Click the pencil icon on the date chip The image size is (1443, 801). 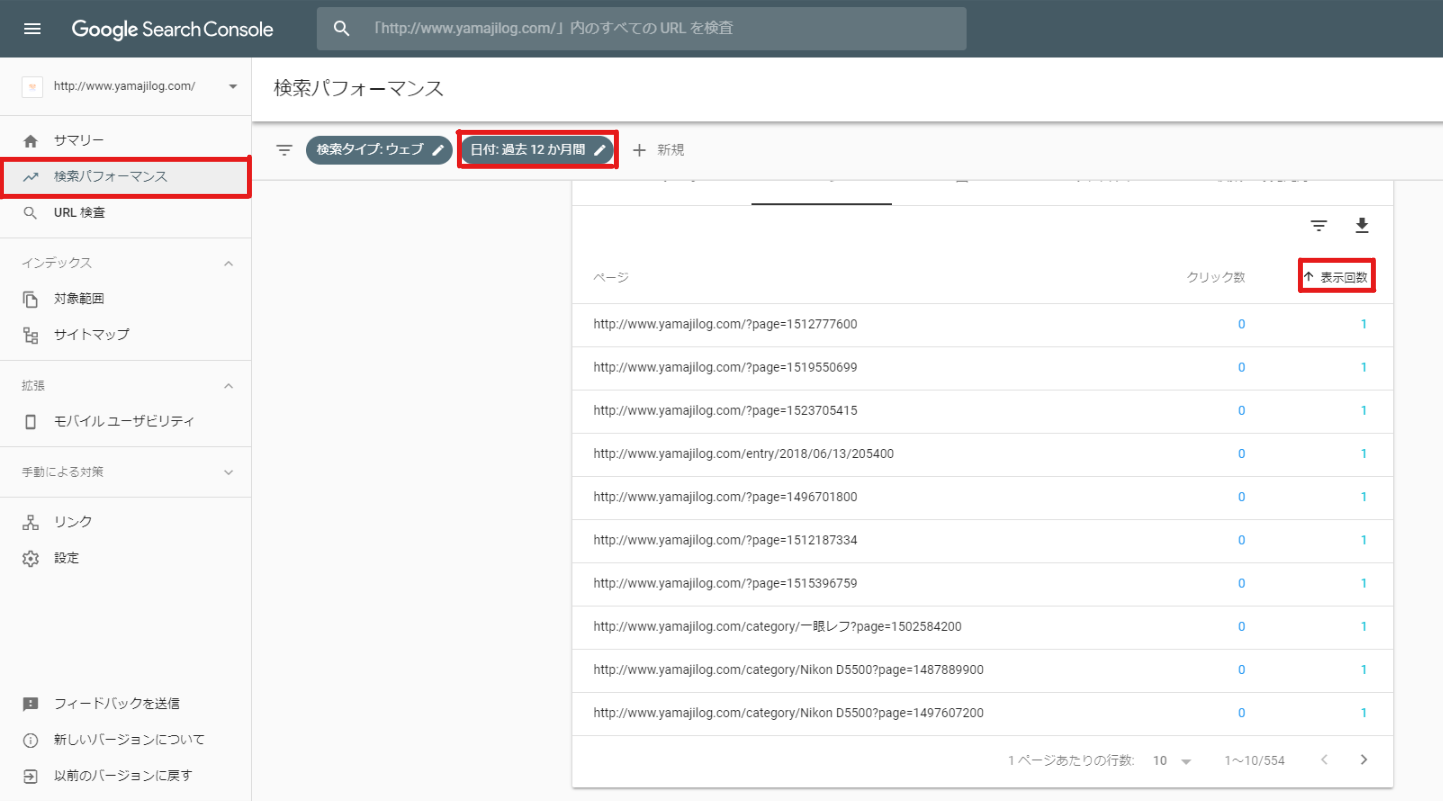coord(600,150)
